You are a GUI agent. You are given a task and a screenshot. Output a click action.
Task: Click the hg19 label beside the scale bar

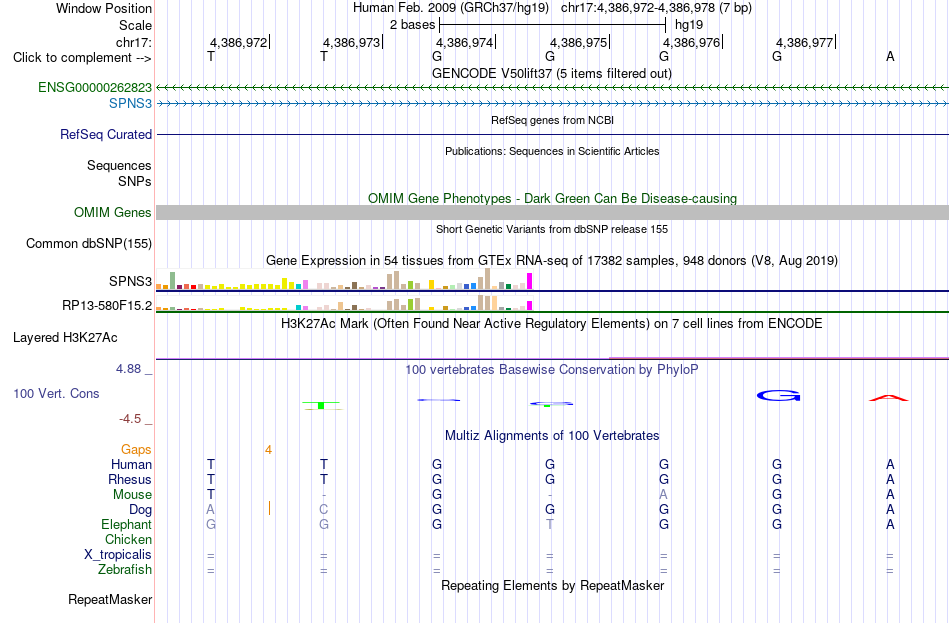point(689,25)
